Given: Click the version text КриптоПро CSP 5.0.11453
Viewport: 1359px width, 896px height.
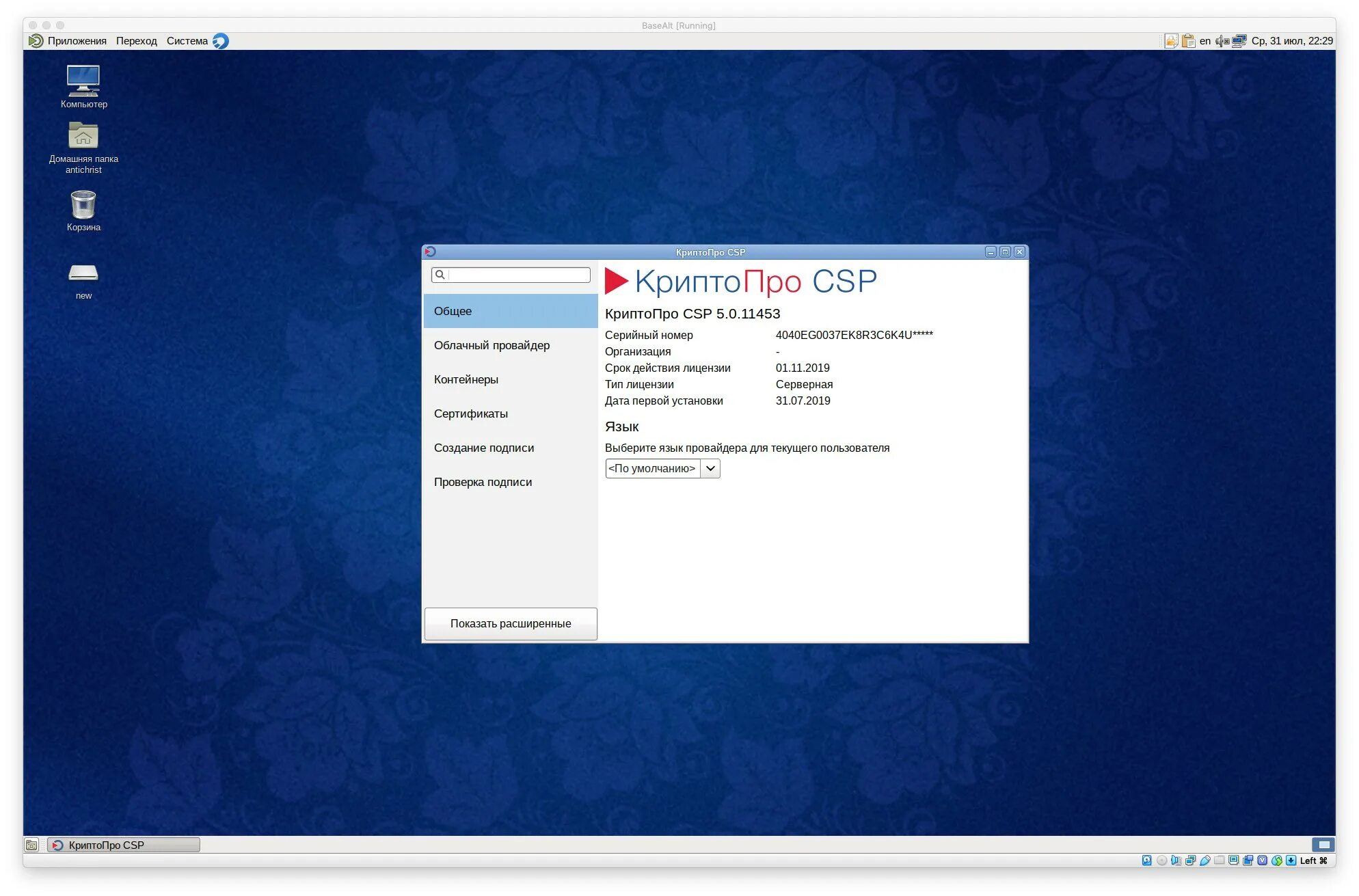Looking at the screenshot, I should tap(692, 314).
